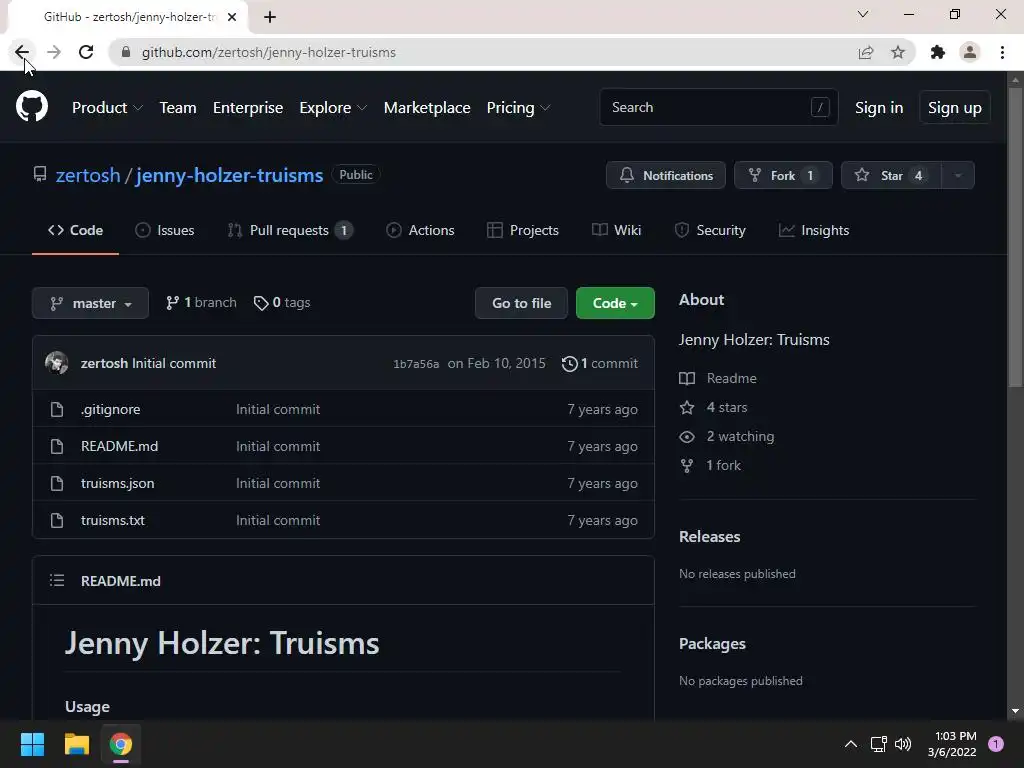Screen dimensions: 1024x768
Task: Open the Actions tab
Action: pyautogui.click(x=420, y=230)
